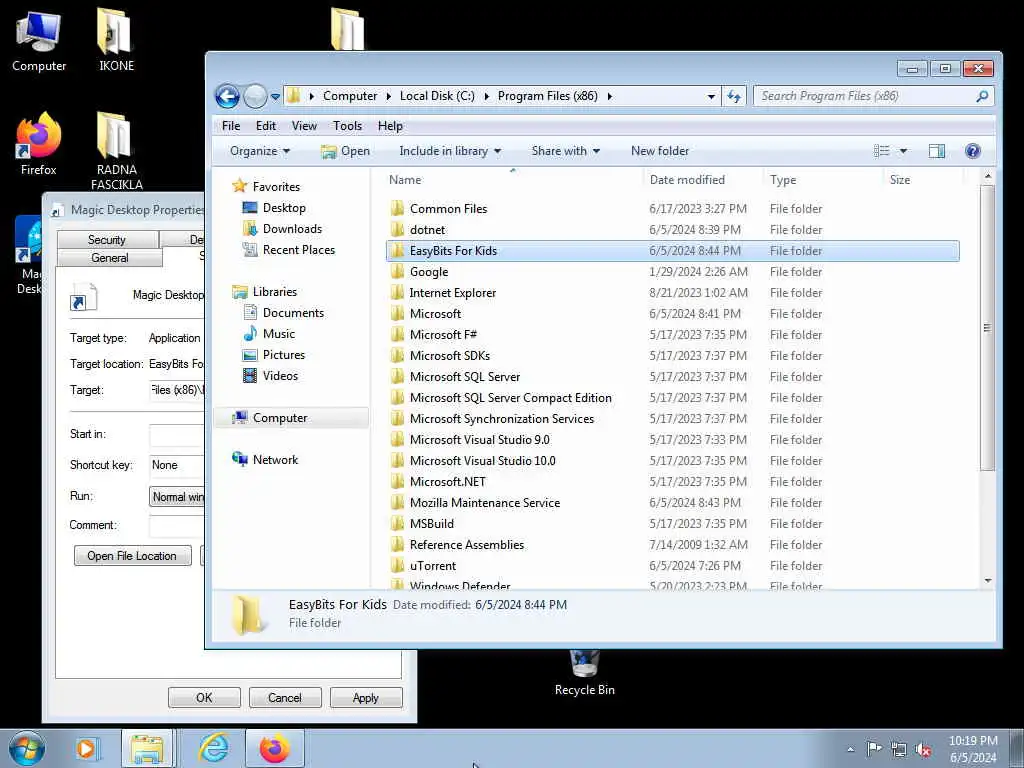
Task: Click Open on the Explorer toolbar
Action: (345, 152)
